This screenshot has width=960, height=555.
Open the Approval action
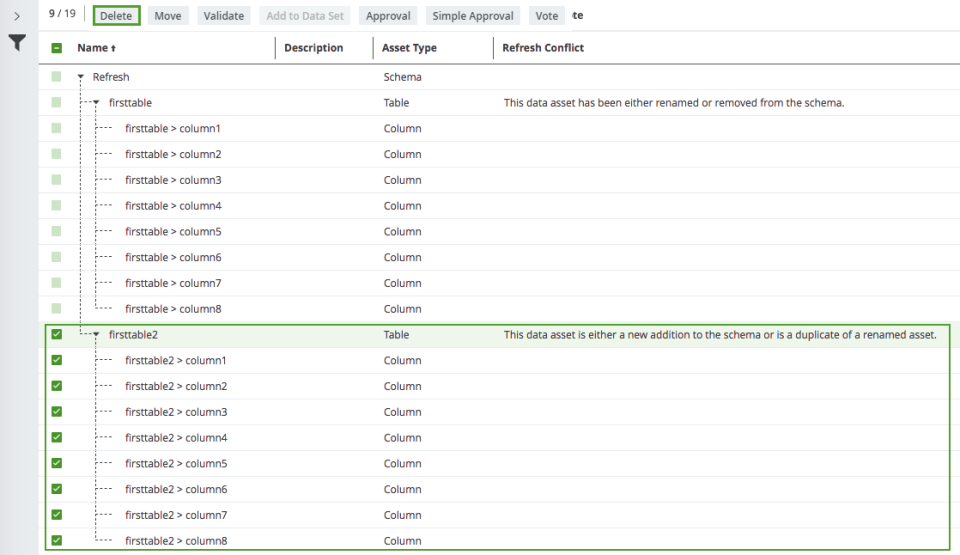(388, 16)
